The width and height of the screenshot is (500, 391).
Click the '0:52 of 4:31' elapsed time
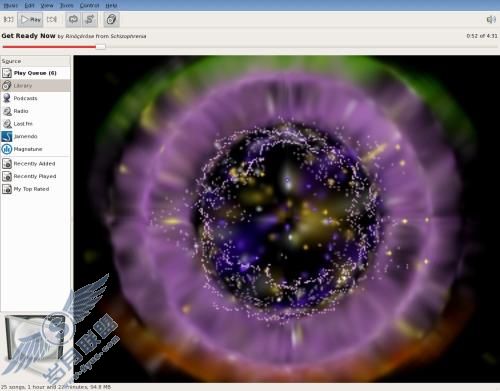(x=482, y=36)
